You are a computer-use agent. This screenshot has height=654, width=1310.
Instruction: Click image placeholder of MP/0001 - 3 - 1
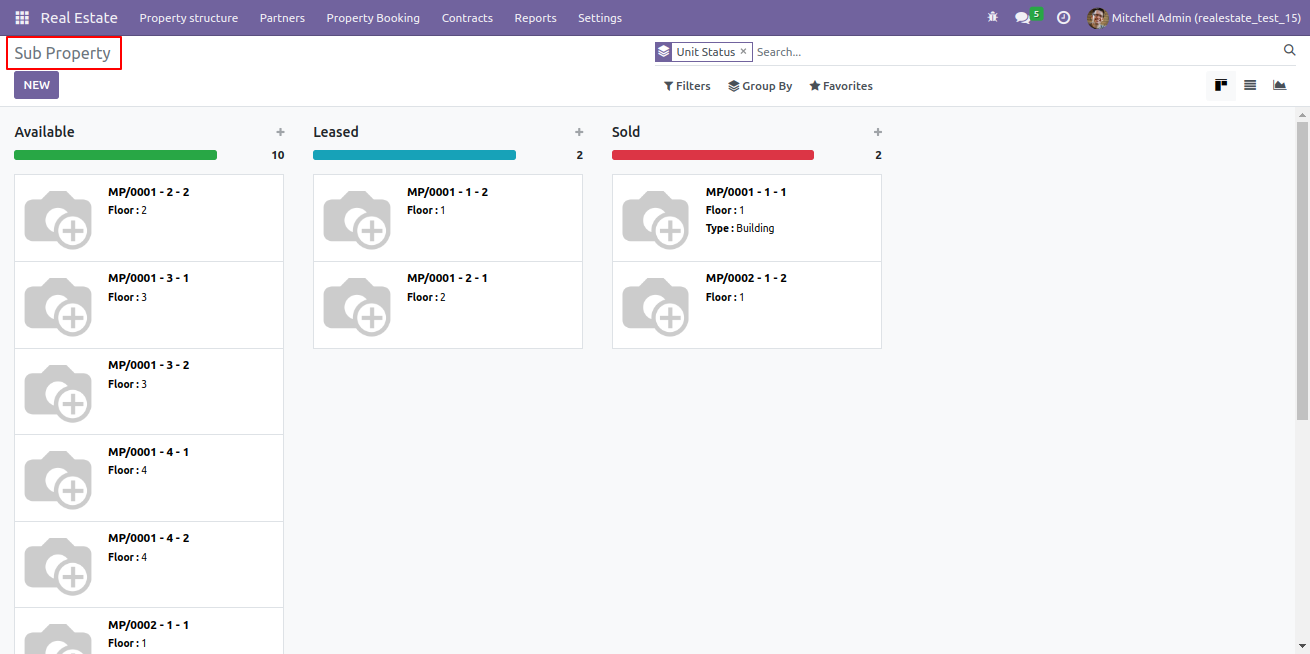pyautogui.click(x=58, y=305)
